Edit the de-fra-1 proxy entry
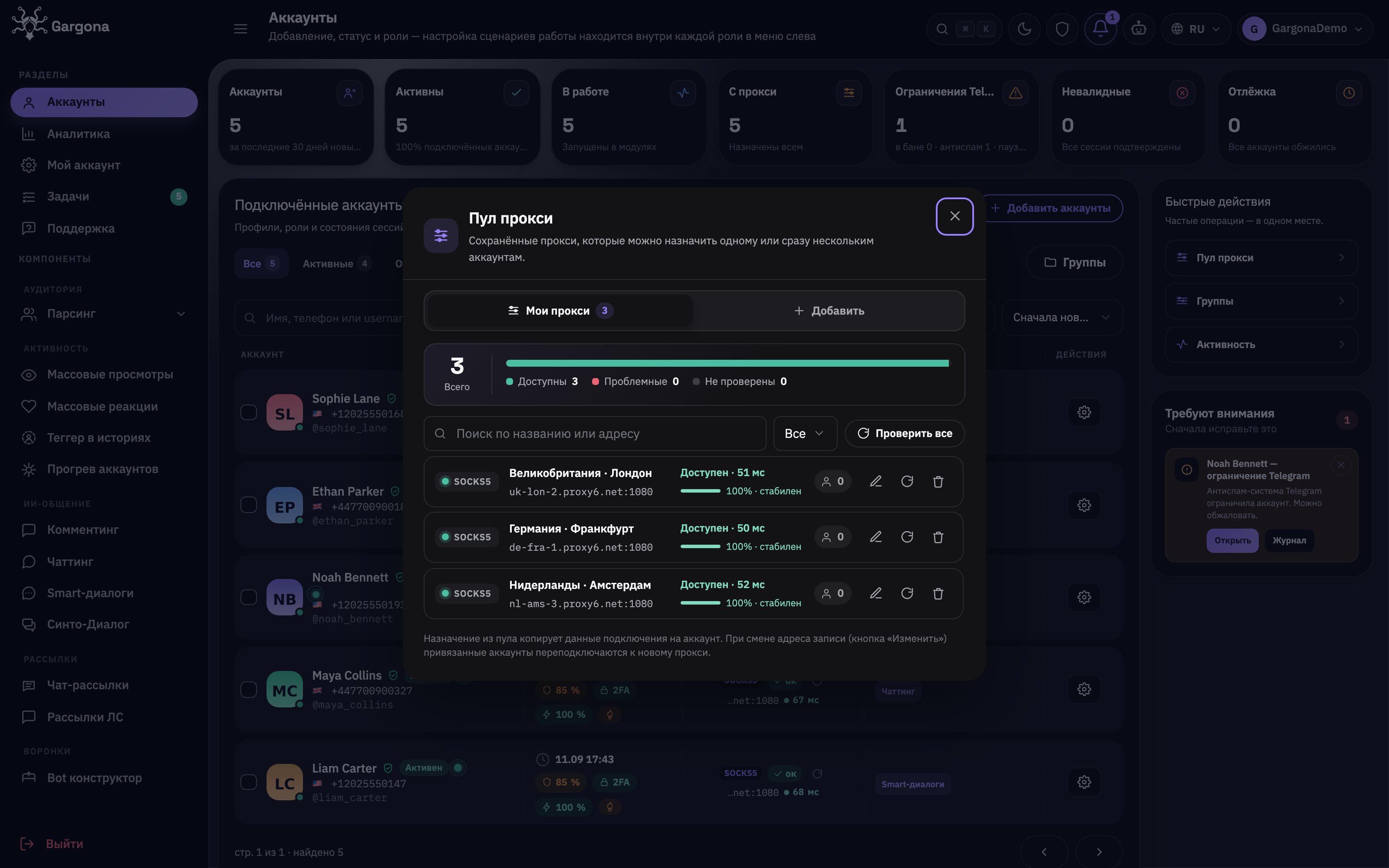 (876, 537)
